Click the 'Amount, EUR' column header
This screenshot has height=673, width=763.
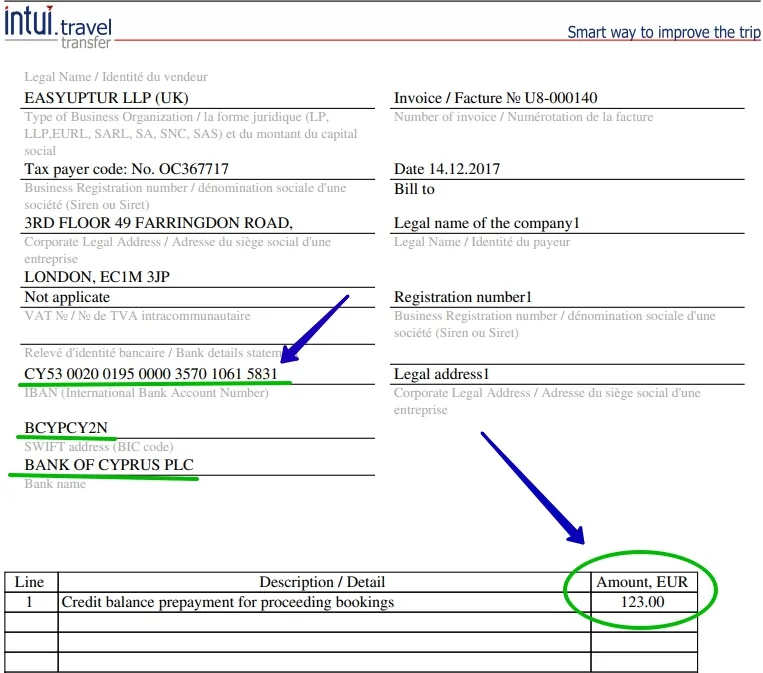coord(641,581)
